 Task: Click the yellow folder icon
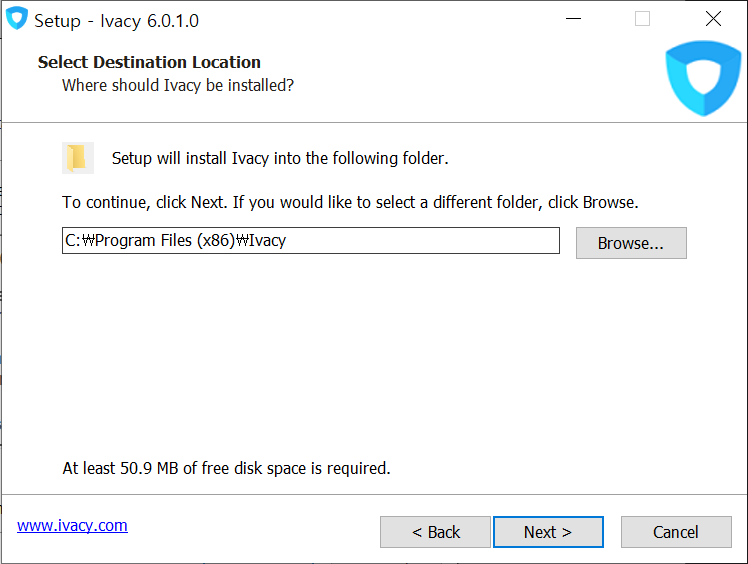(78, 158)
